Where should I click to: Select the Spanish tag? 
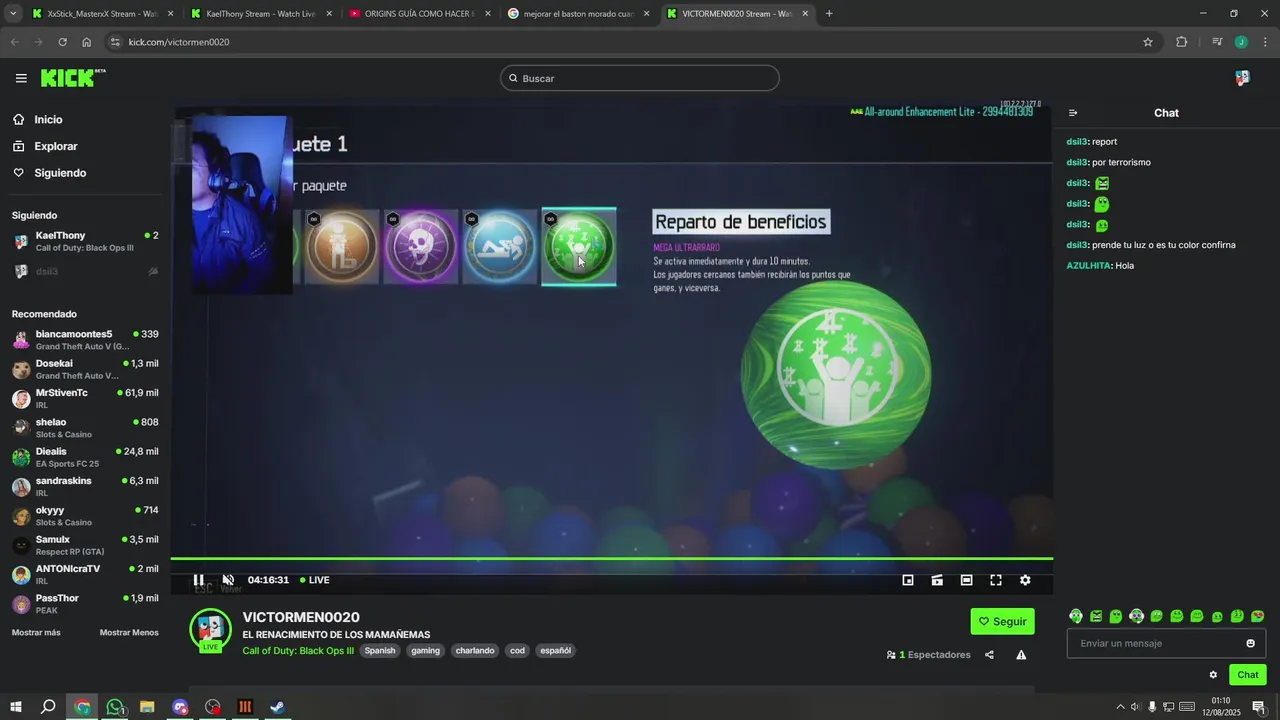(x=380, y=651)
